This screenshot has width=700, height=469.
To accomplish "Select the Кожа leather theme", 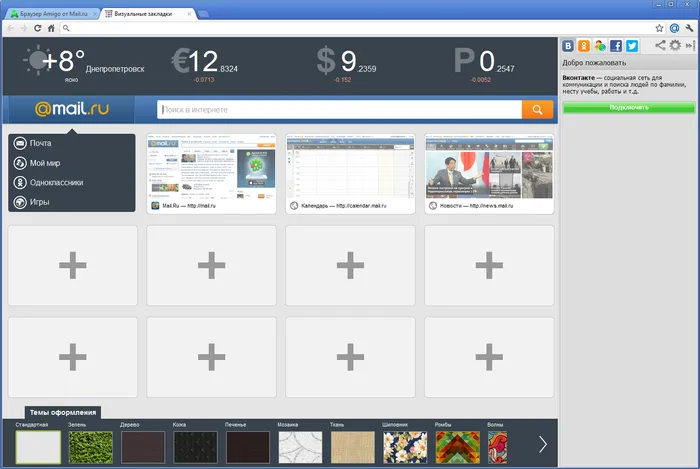I will click(x=196, y=447).
